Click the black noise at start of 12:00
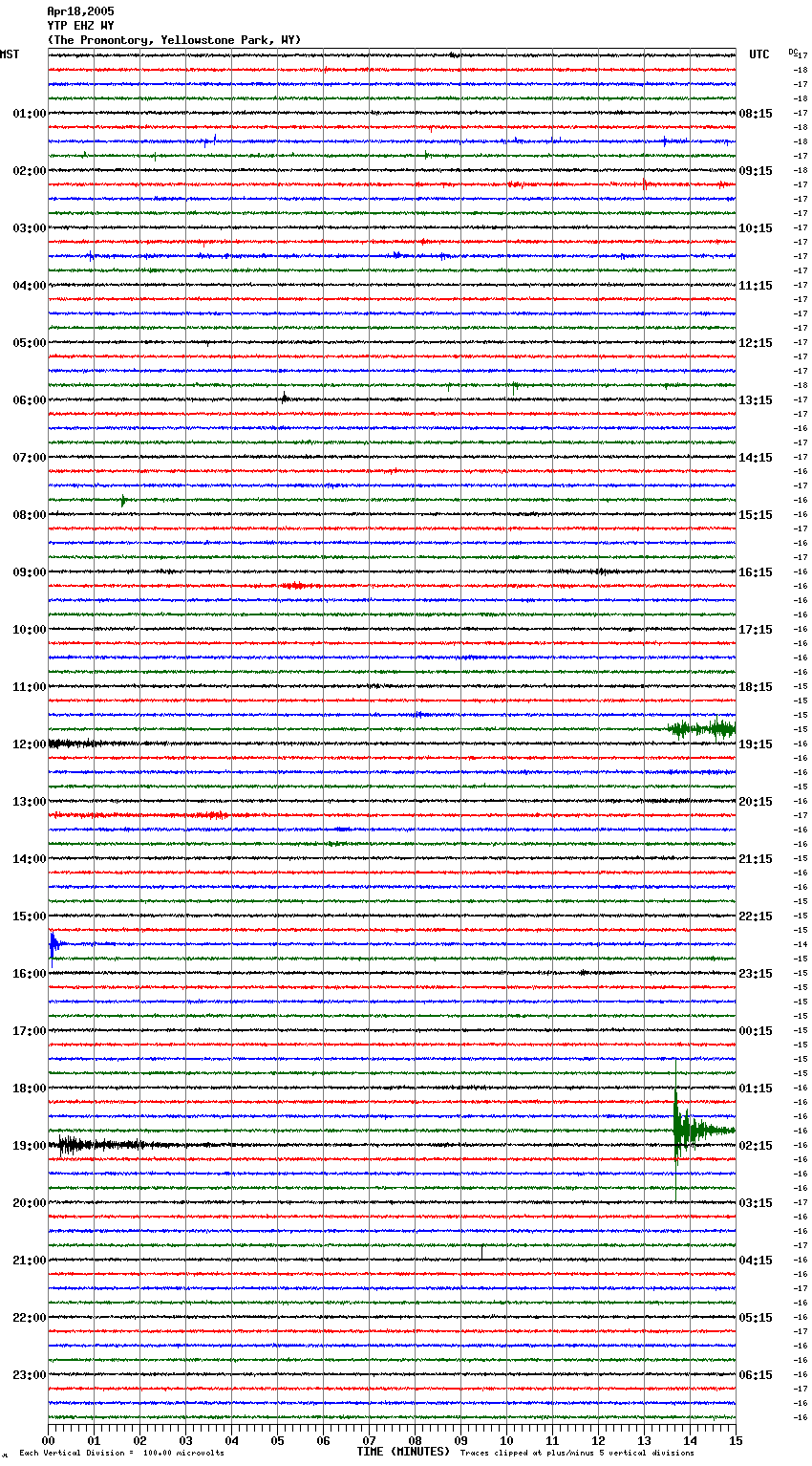The width and height of the screenshot is (812, 1466). coord(76,744)
